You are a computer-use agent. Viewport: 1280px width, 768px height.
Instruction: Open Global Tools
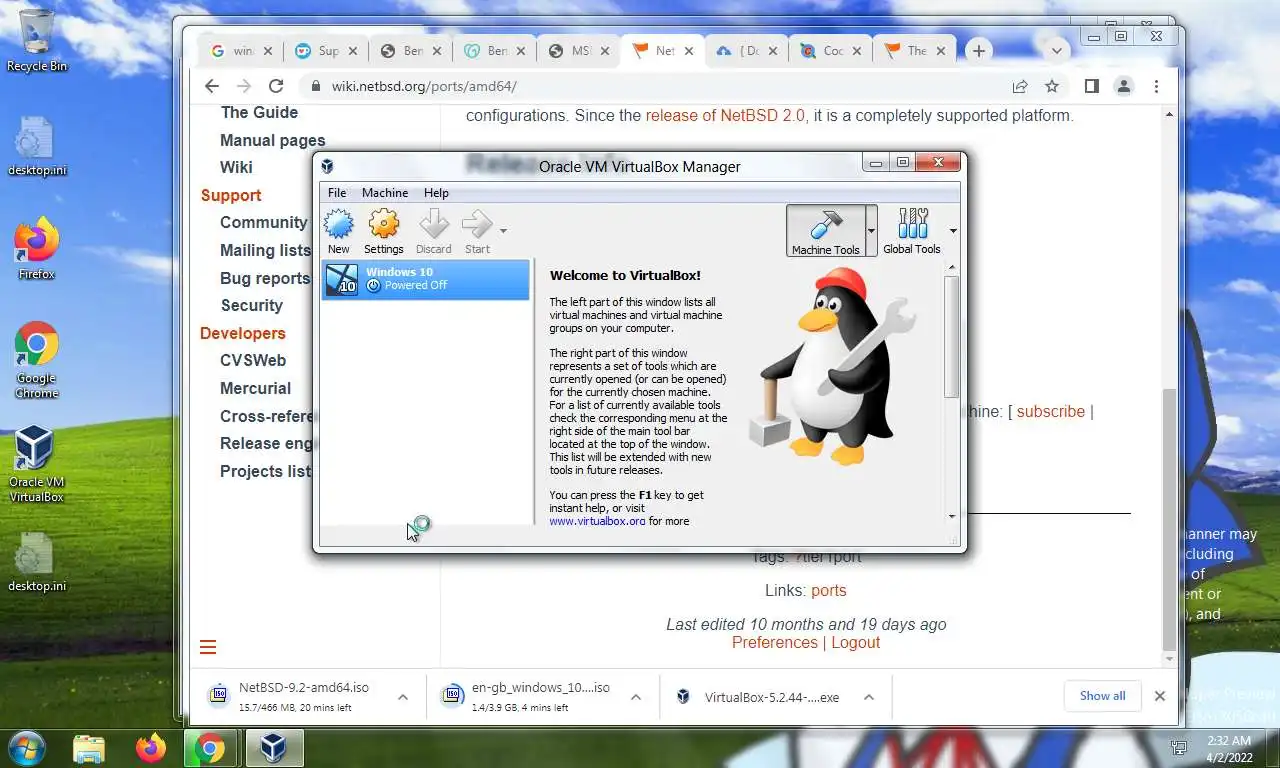coord(912,231)
